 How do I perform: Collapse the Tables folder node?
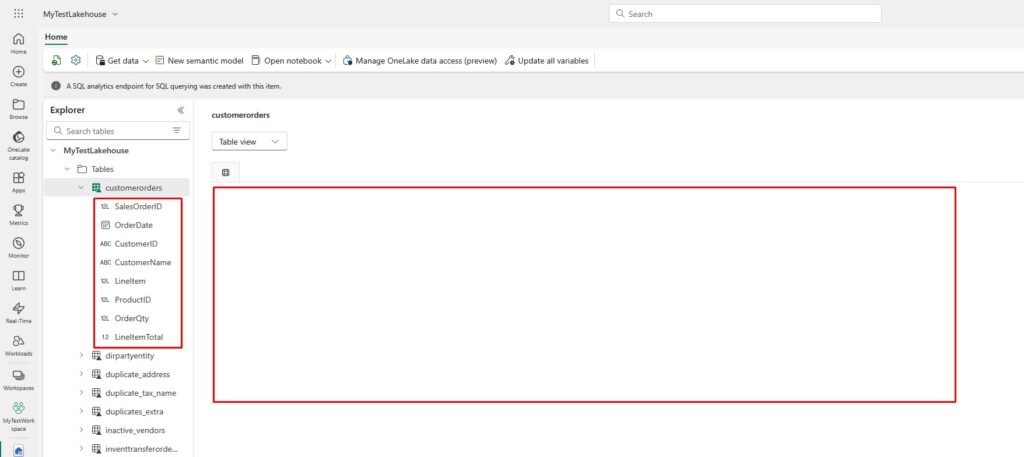coord(67,169)
